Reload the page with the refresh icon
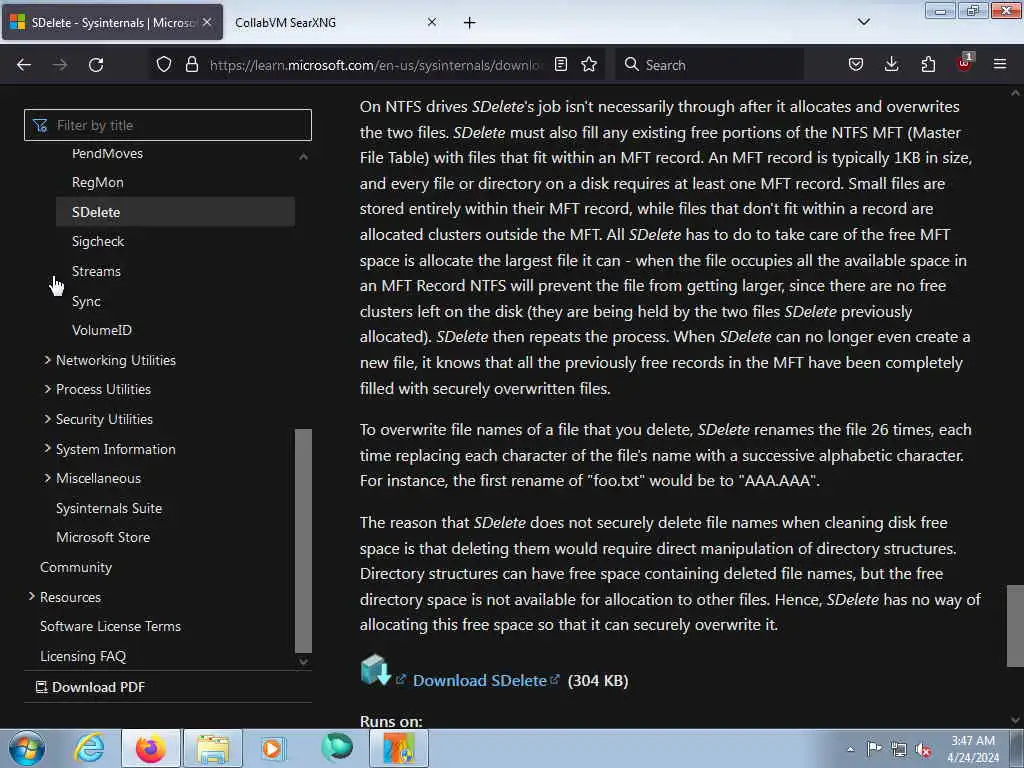The image size is (1024, 768). tap(96, 65)
